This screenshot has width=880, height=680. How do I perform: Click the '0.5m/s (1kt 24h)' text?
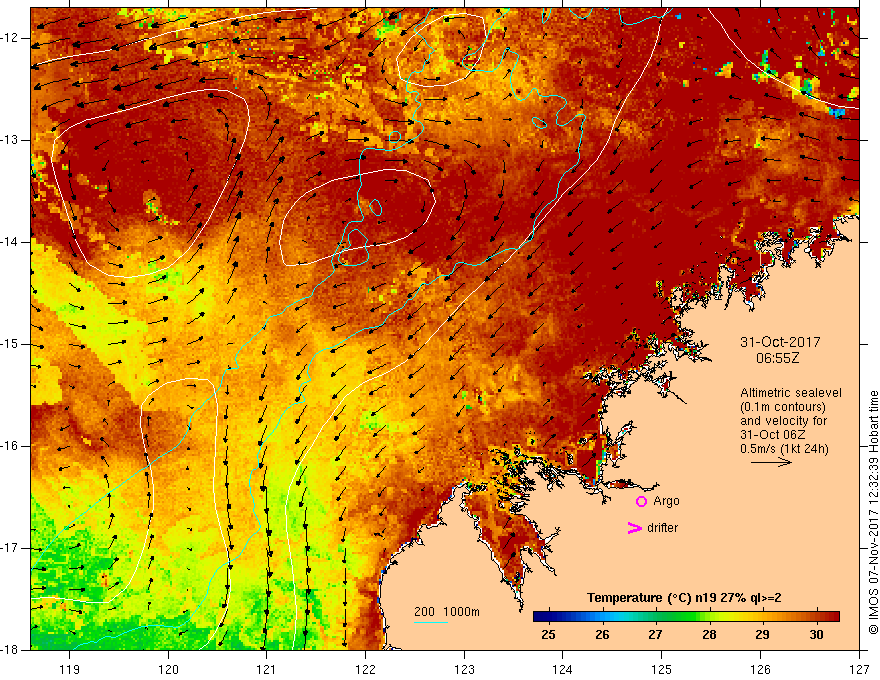click(x=784, y=449)
